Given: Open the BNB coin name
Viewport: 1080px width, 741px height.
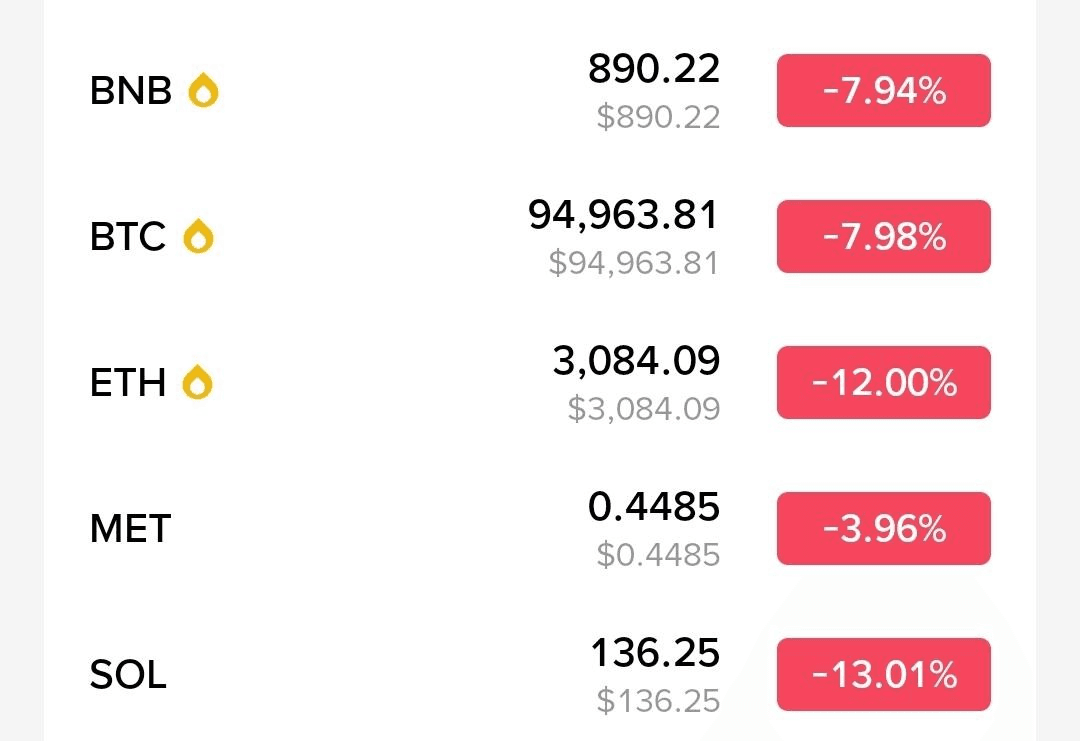Looking at the screenshot, I should click(x=131, y=91).
